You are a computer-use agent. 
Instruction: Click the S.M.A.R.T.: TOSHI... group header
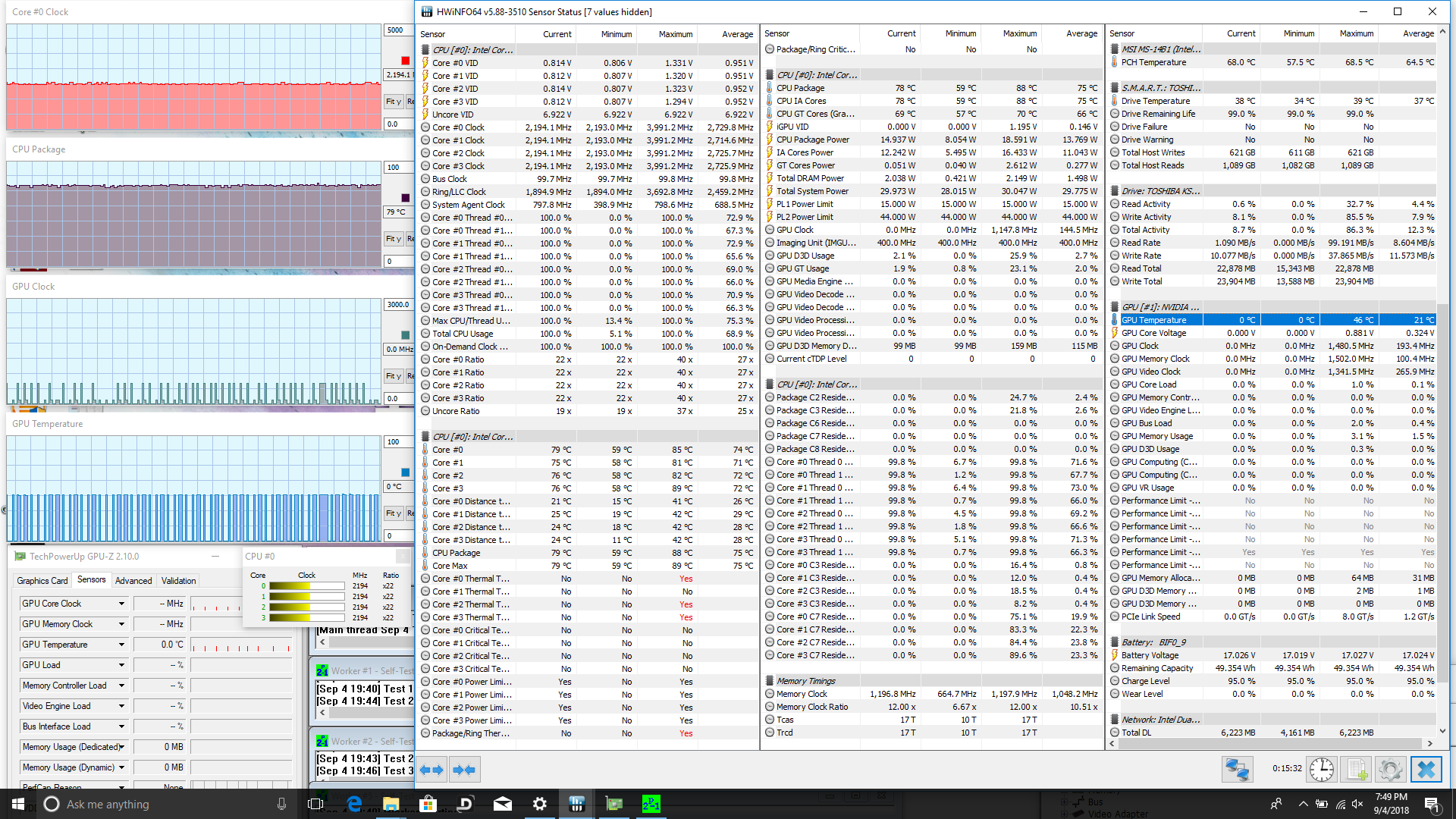[1160, 88]
